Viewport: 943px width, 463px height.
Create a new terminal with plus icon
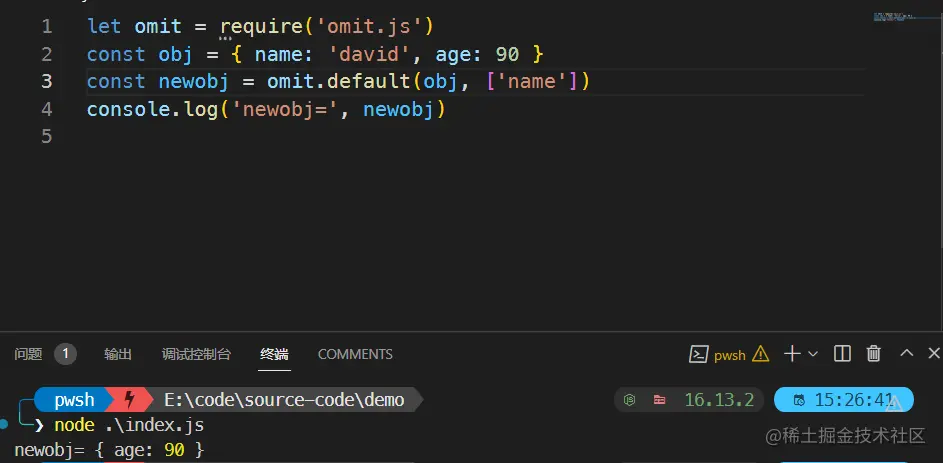click(x=793, y=354)
